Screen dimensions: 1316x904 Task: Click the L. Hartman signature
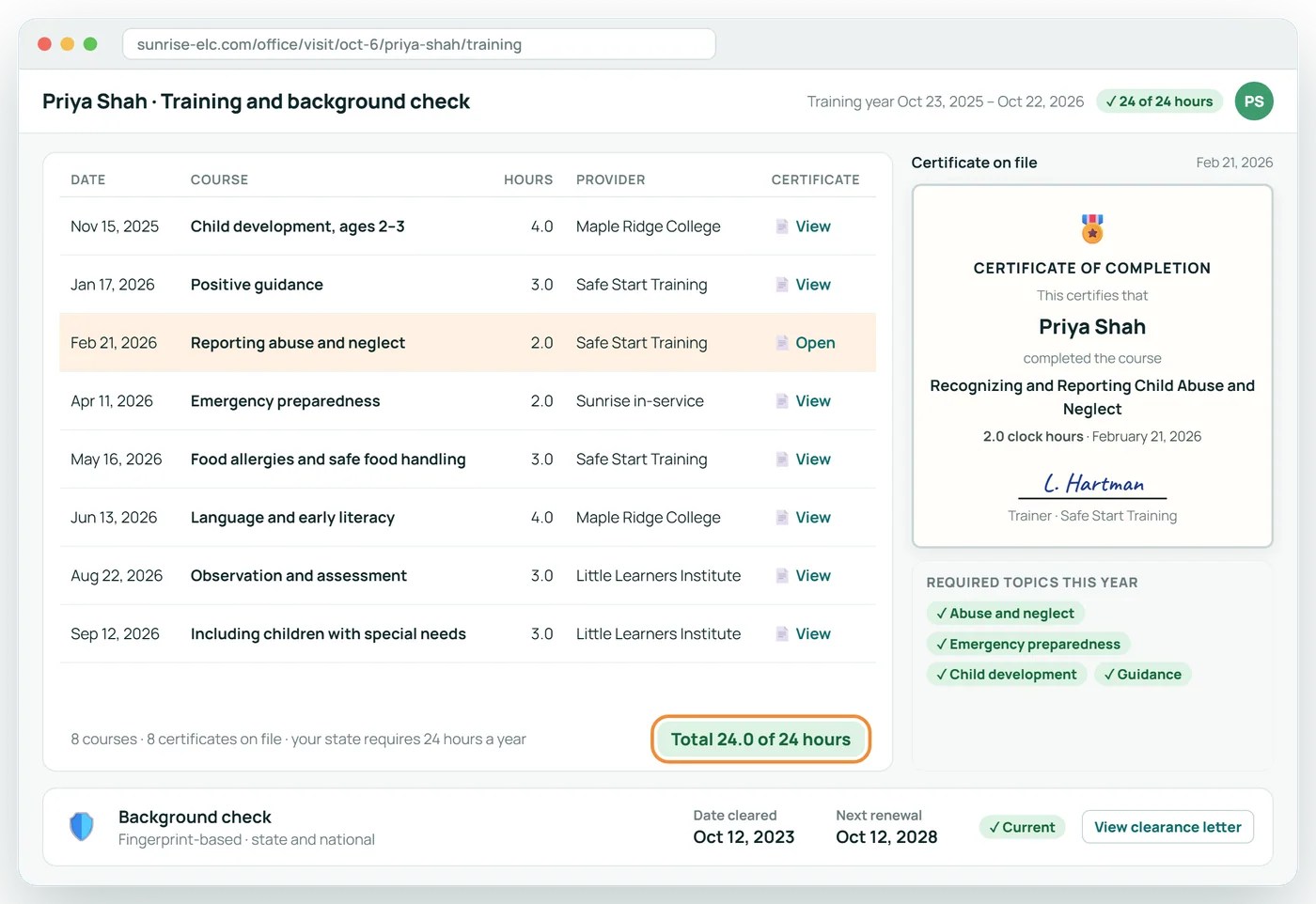[1092, 484]
